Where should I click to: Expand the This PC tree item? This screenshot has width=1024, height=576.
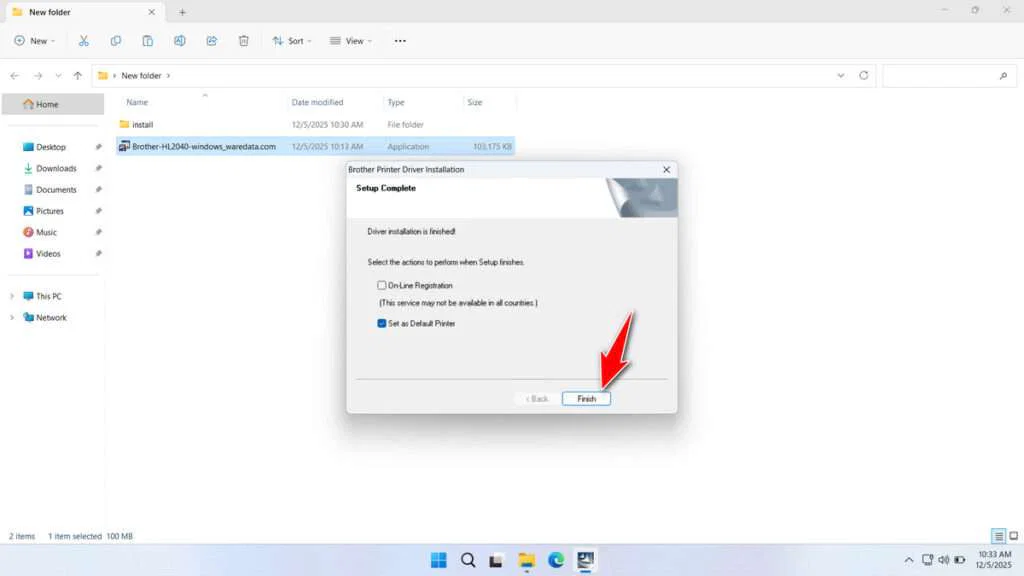(x=12, y=296)
